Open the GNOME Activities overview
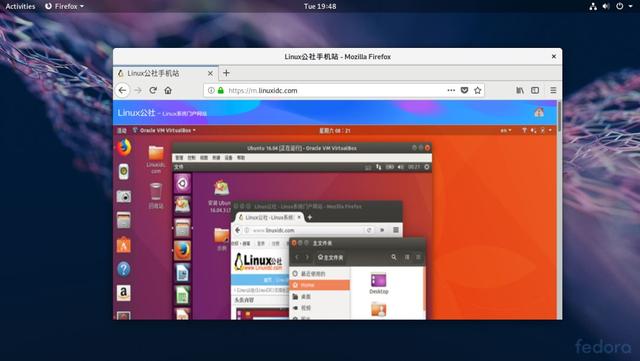 click(20, 6)
